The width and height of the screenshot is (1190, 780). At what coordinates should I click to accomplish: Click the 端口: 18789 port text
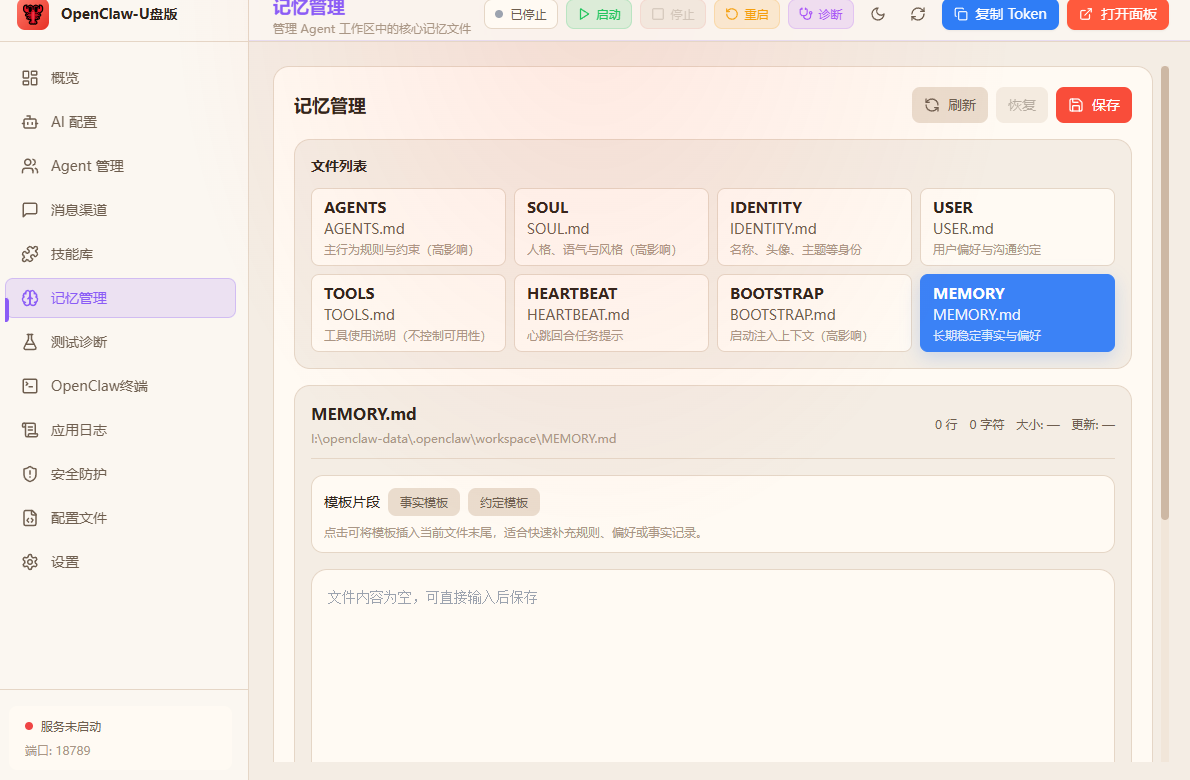[x=58, y=750]
